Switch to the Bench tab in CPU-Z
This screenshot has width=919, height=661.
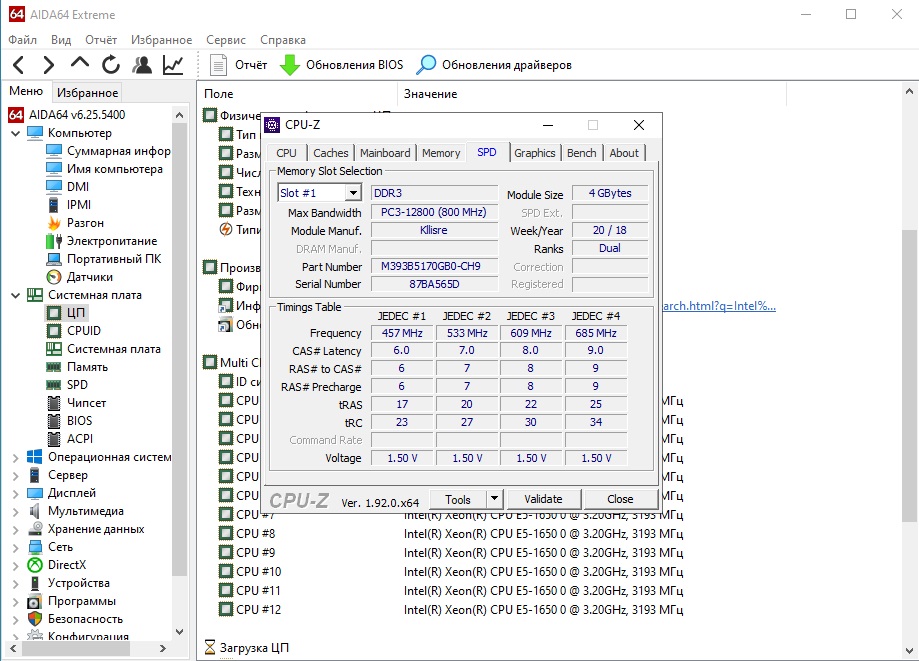581,153
